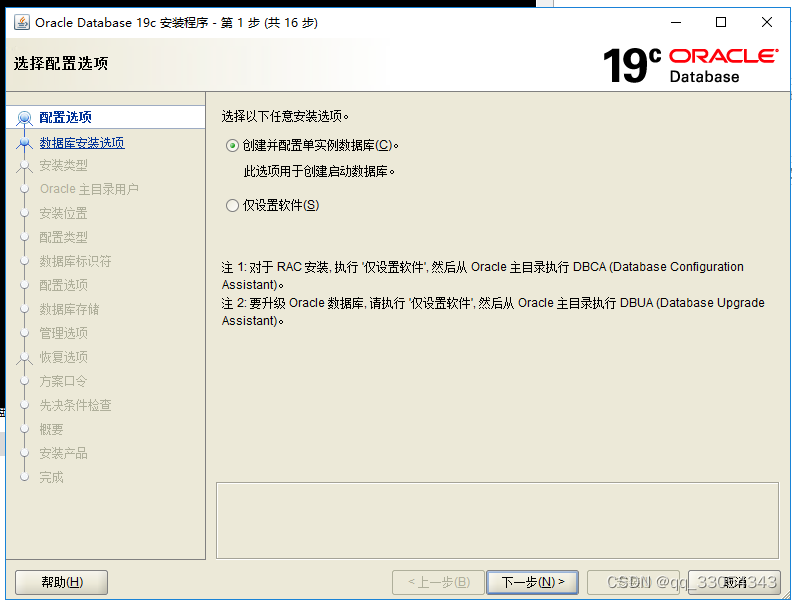The height and width of the screenshot is (600, 792).
Task: Click the step dot beside 数据库存储
Action: click(24, 309)
